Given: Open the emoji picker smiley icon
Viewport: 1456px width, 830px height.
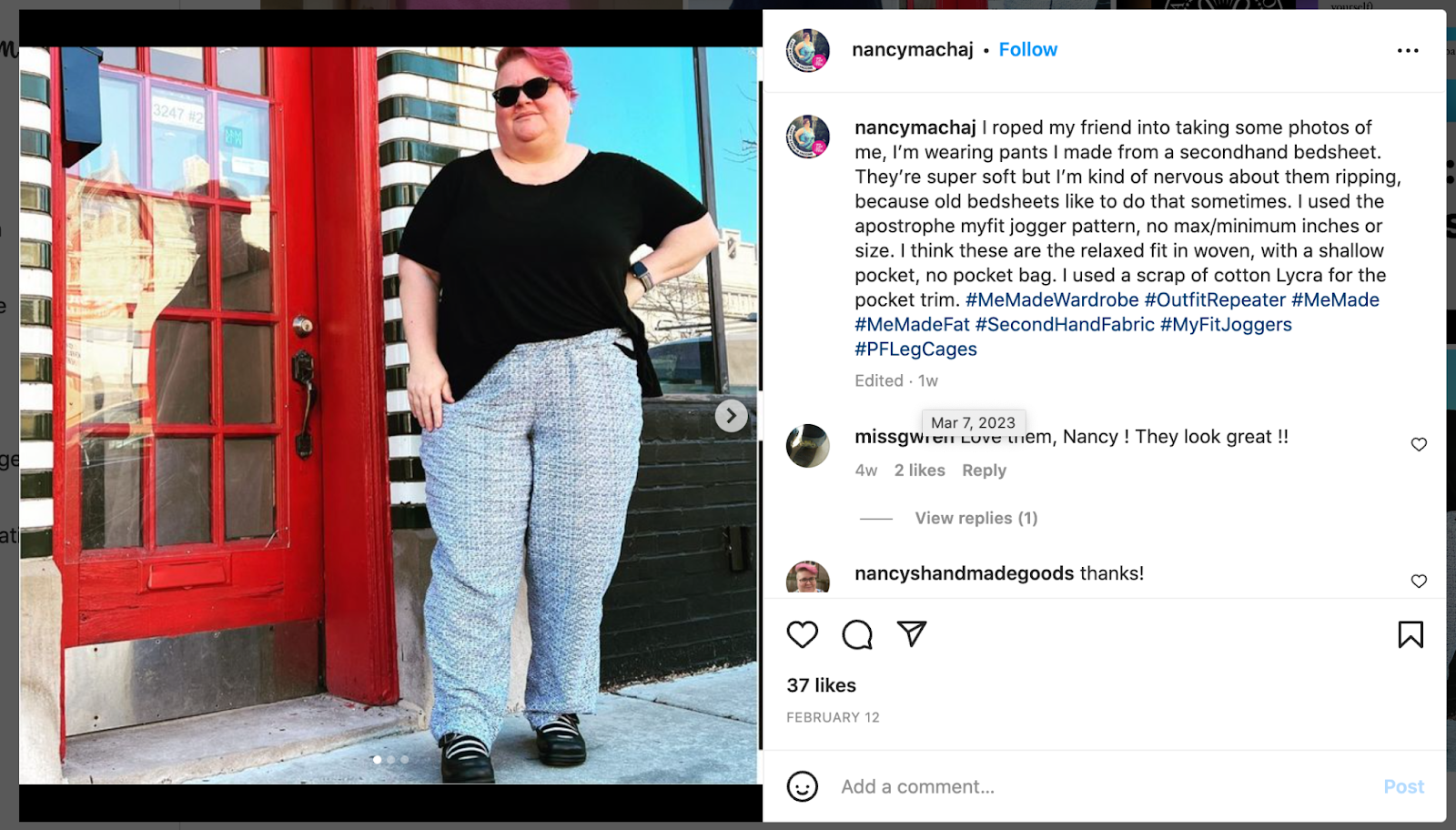Looking at the screenshot, I should pyautogui.click(x=803, y=786).
